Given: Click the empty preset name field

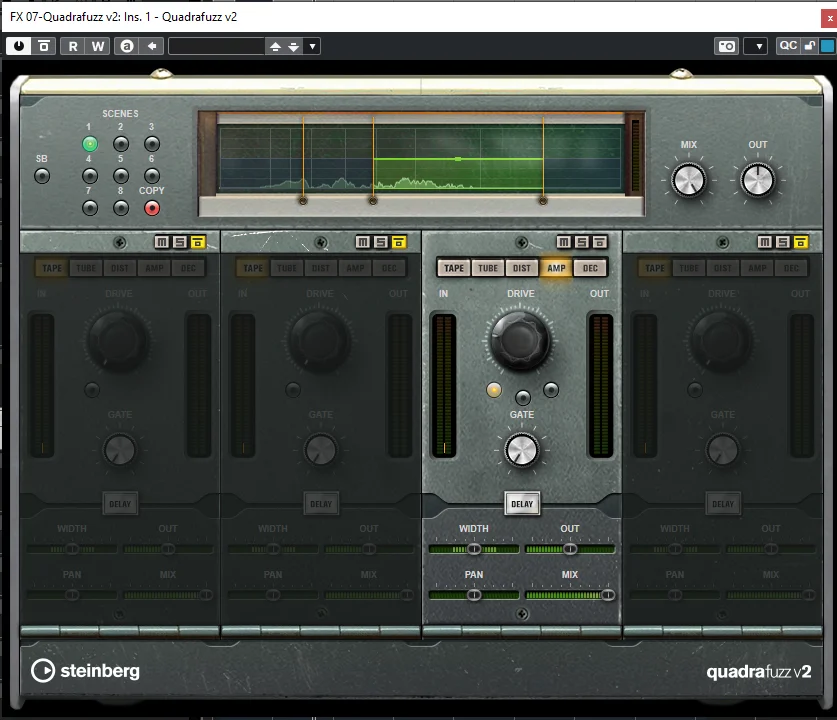Looking at the screenshot, I should pyautogui.click(x=217, y=46).
